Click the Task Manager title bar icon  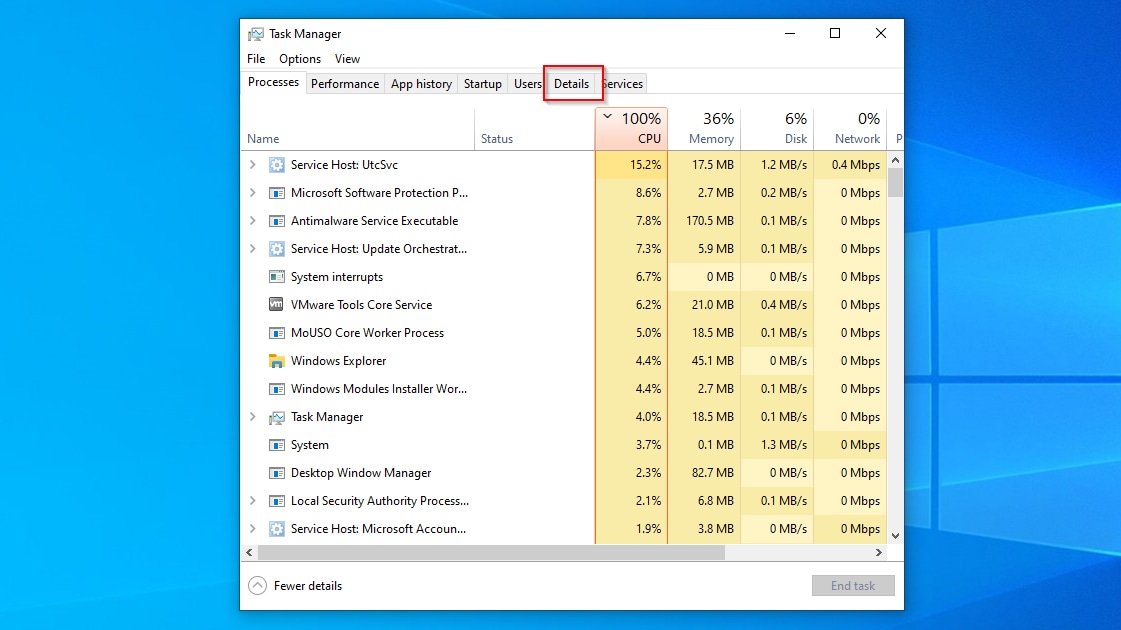point(255,34)
